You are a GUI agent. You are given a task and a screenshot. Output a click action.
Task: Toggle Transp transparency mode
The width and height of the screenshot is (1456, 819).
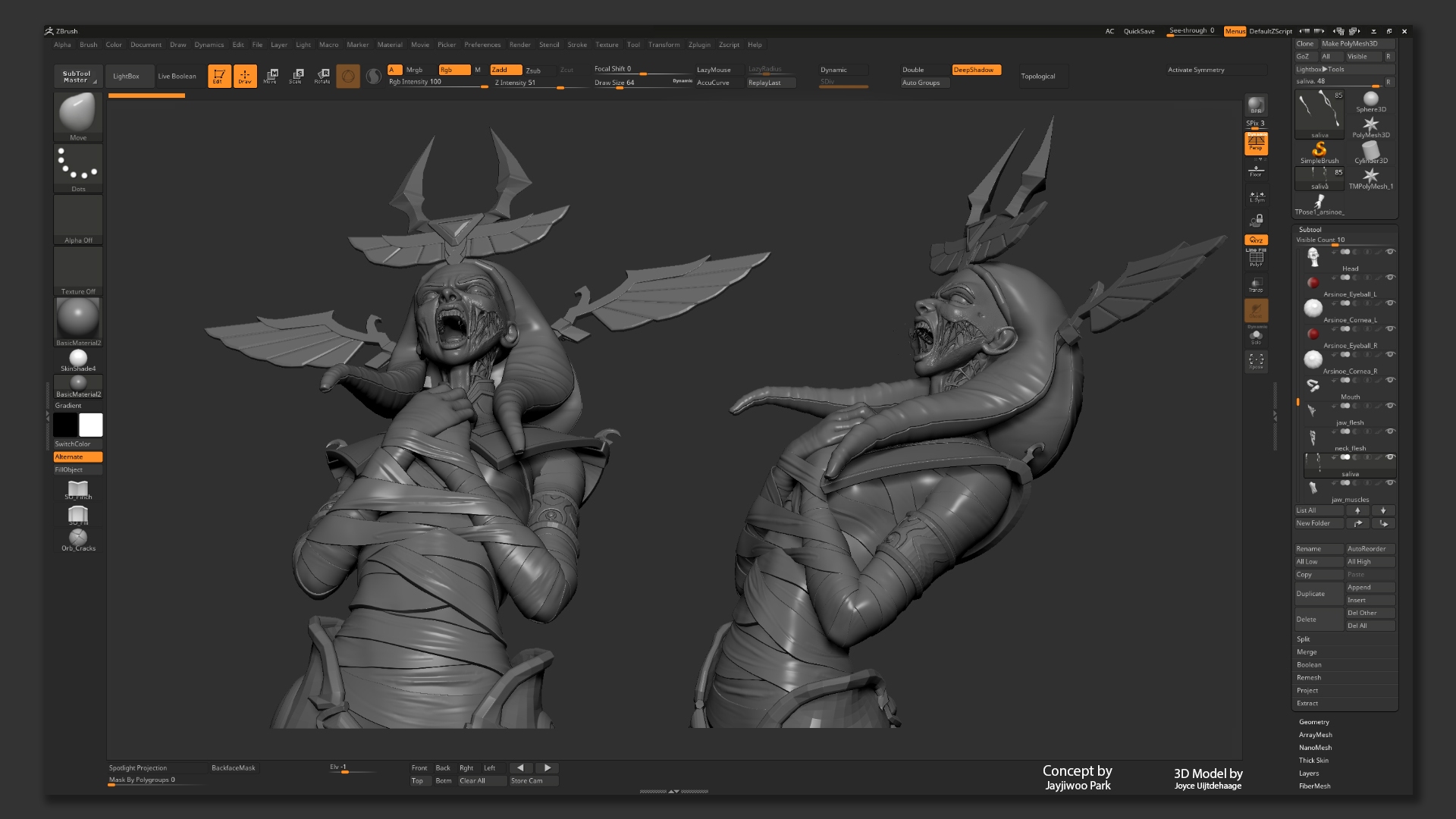pyautogui.click(x=1256, y=284)
